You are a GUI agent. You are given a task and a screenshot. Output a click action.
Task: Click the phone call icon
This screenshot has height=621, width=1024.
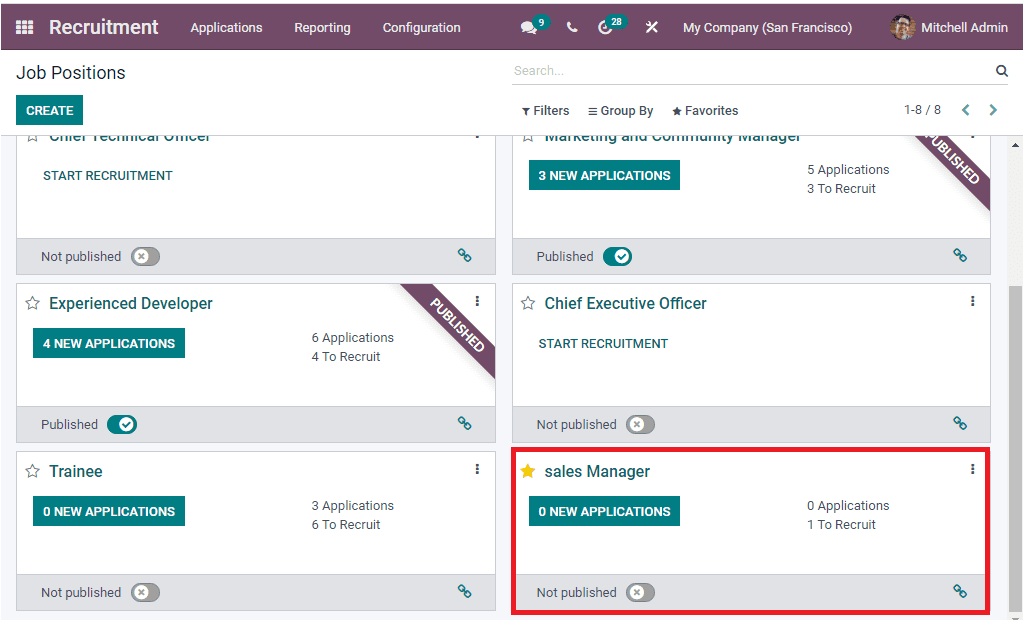(572, 27)
